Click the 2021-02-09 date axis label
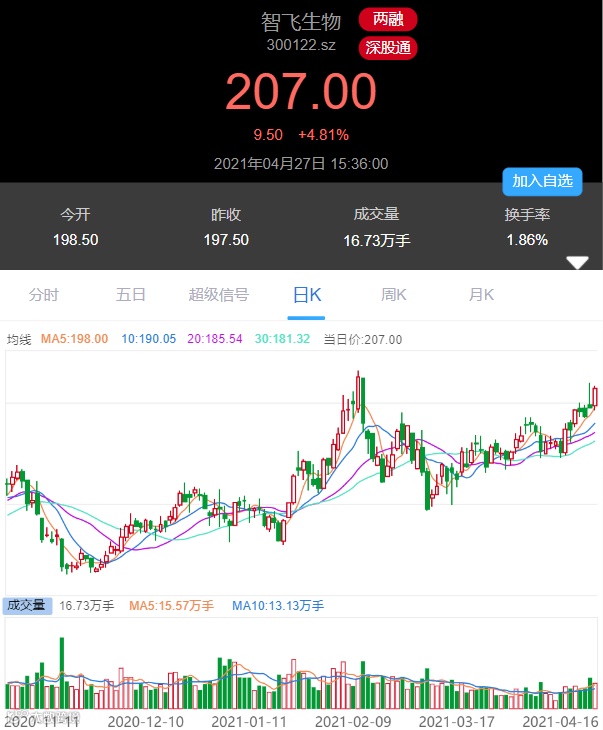 (x=353, y=721)
